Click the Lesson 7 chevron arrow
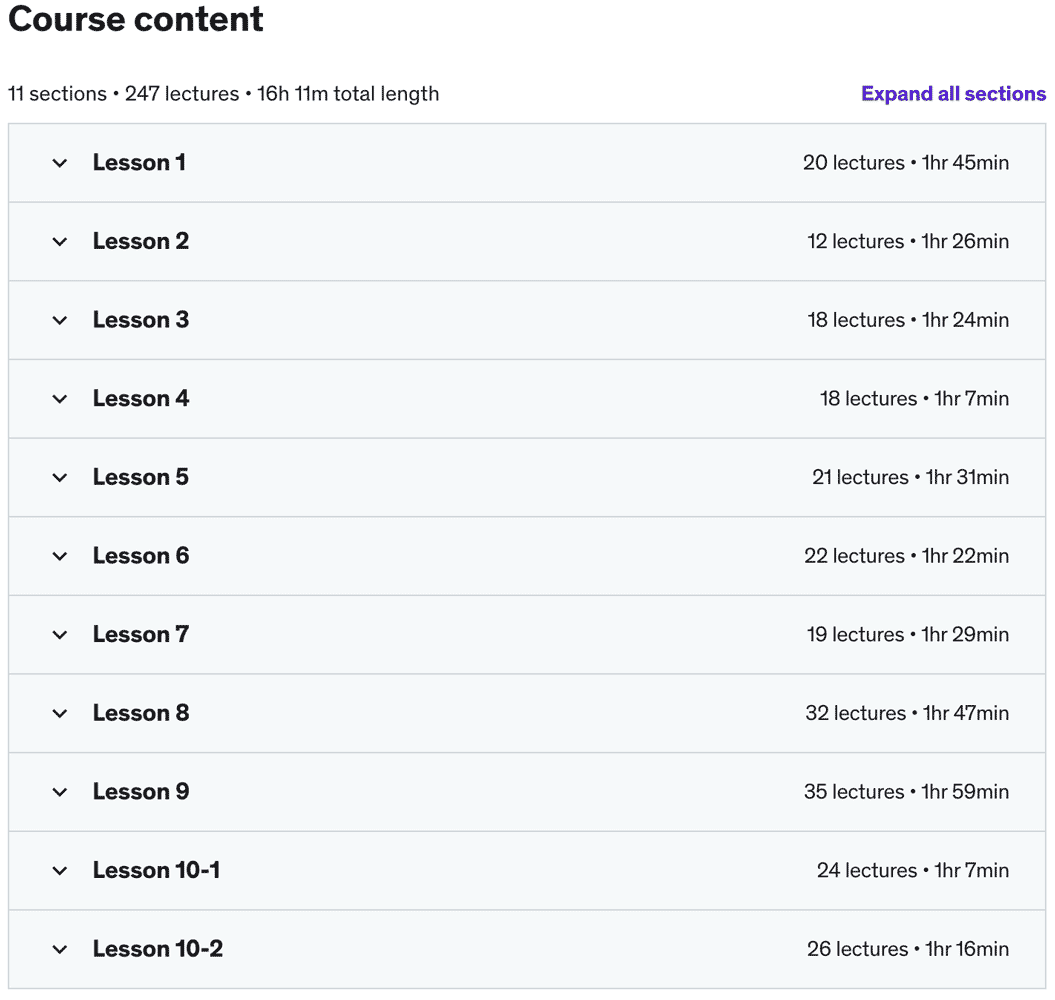This screenshot has width=1055, height=1000. click(x=60, y=635)
